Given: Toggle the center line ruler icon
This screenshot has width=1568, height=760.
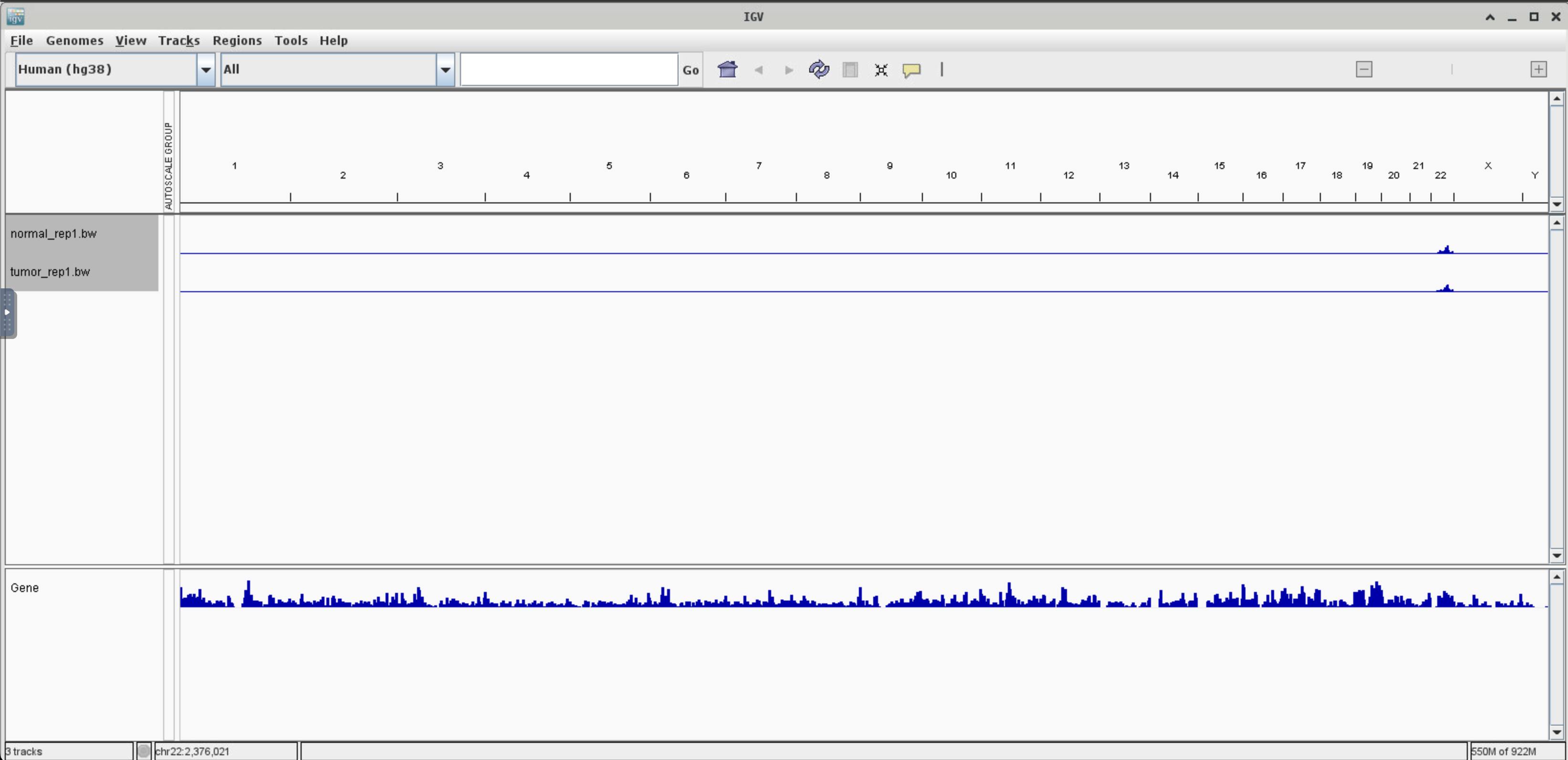Looking at the screenshot, I should (941, 69).
